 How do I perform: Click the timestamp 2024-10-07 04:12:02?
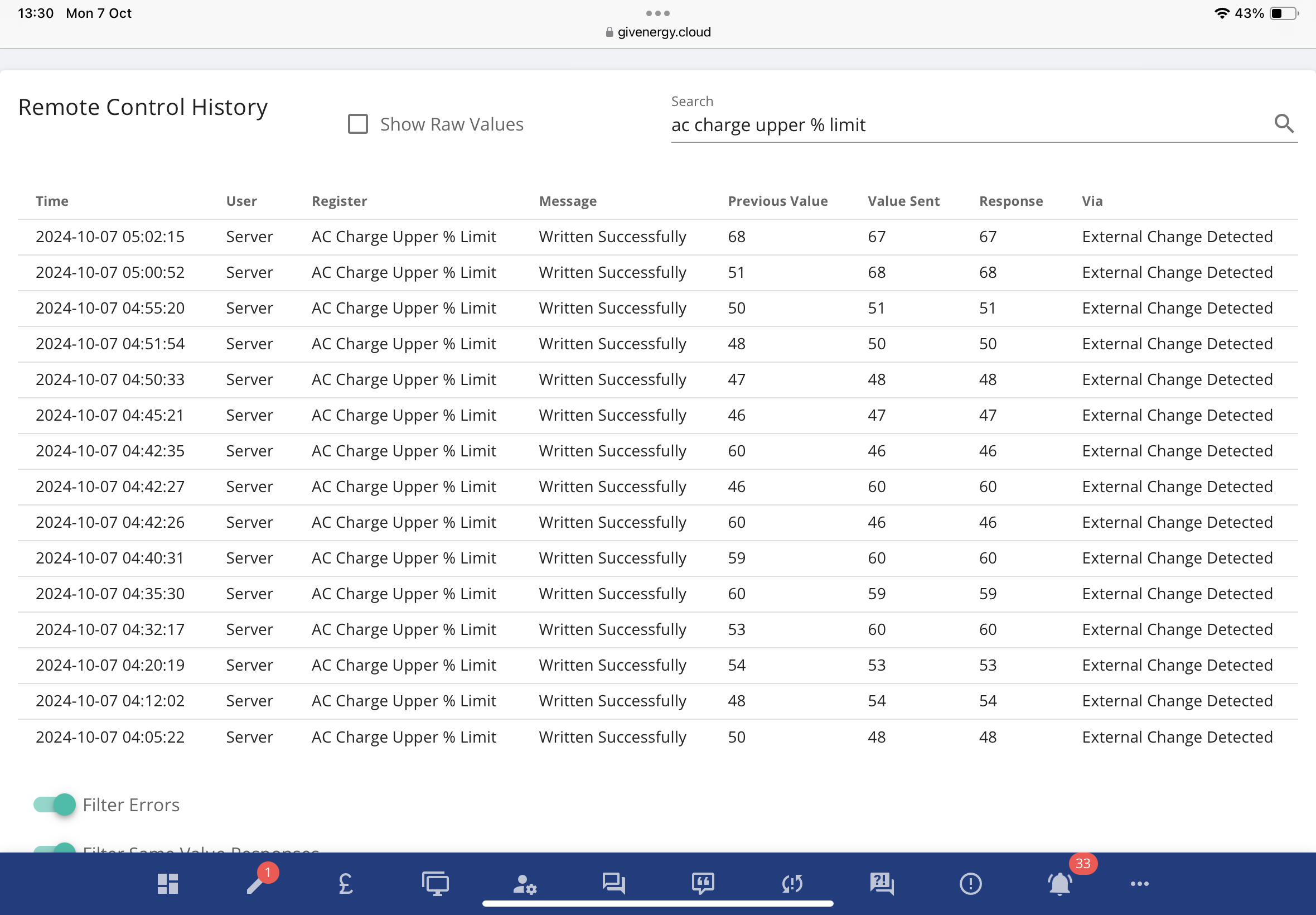[x=110, y=701]
